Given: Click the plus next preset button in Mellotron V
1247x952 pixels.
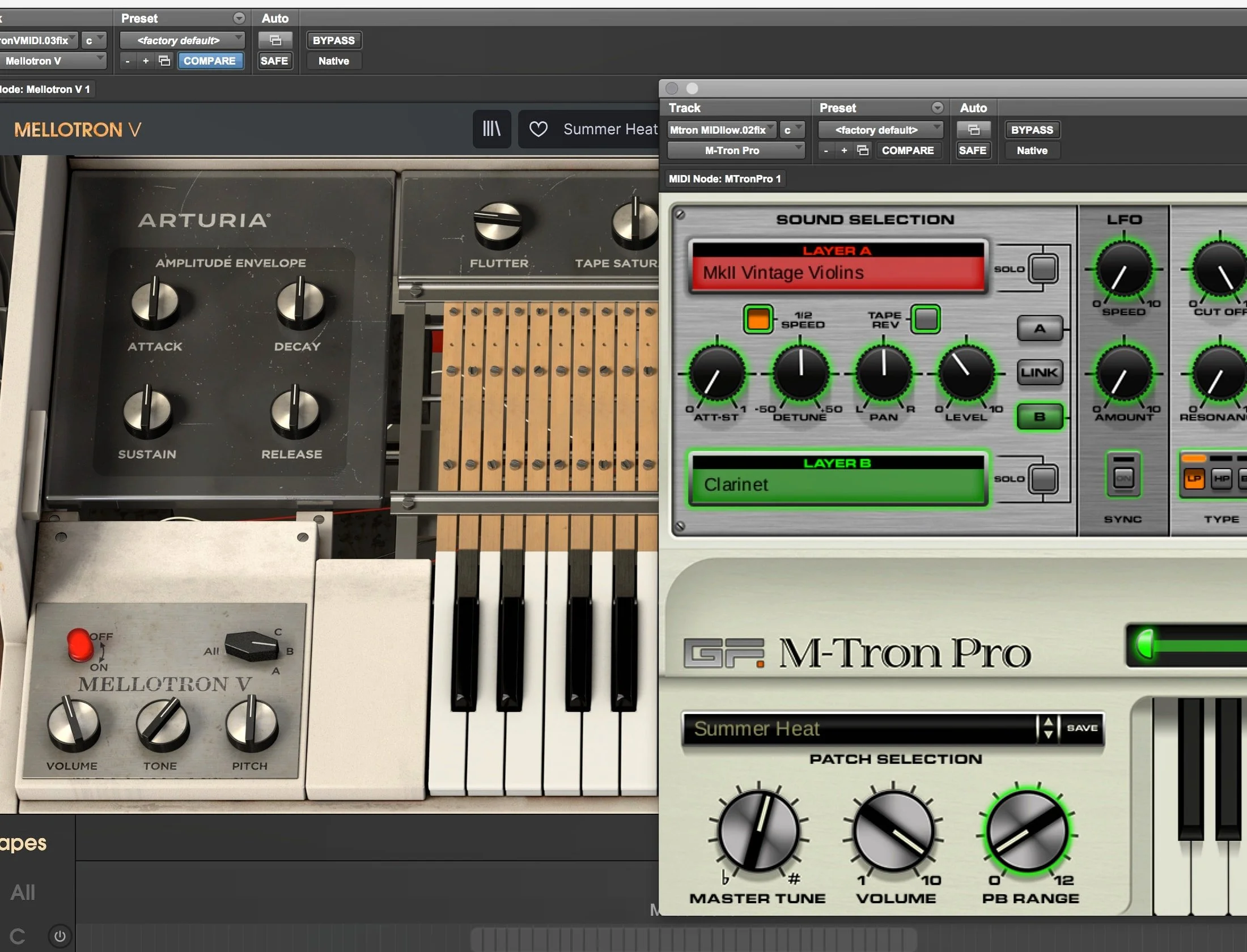Looking at the screenshot, I should [146, 61].
